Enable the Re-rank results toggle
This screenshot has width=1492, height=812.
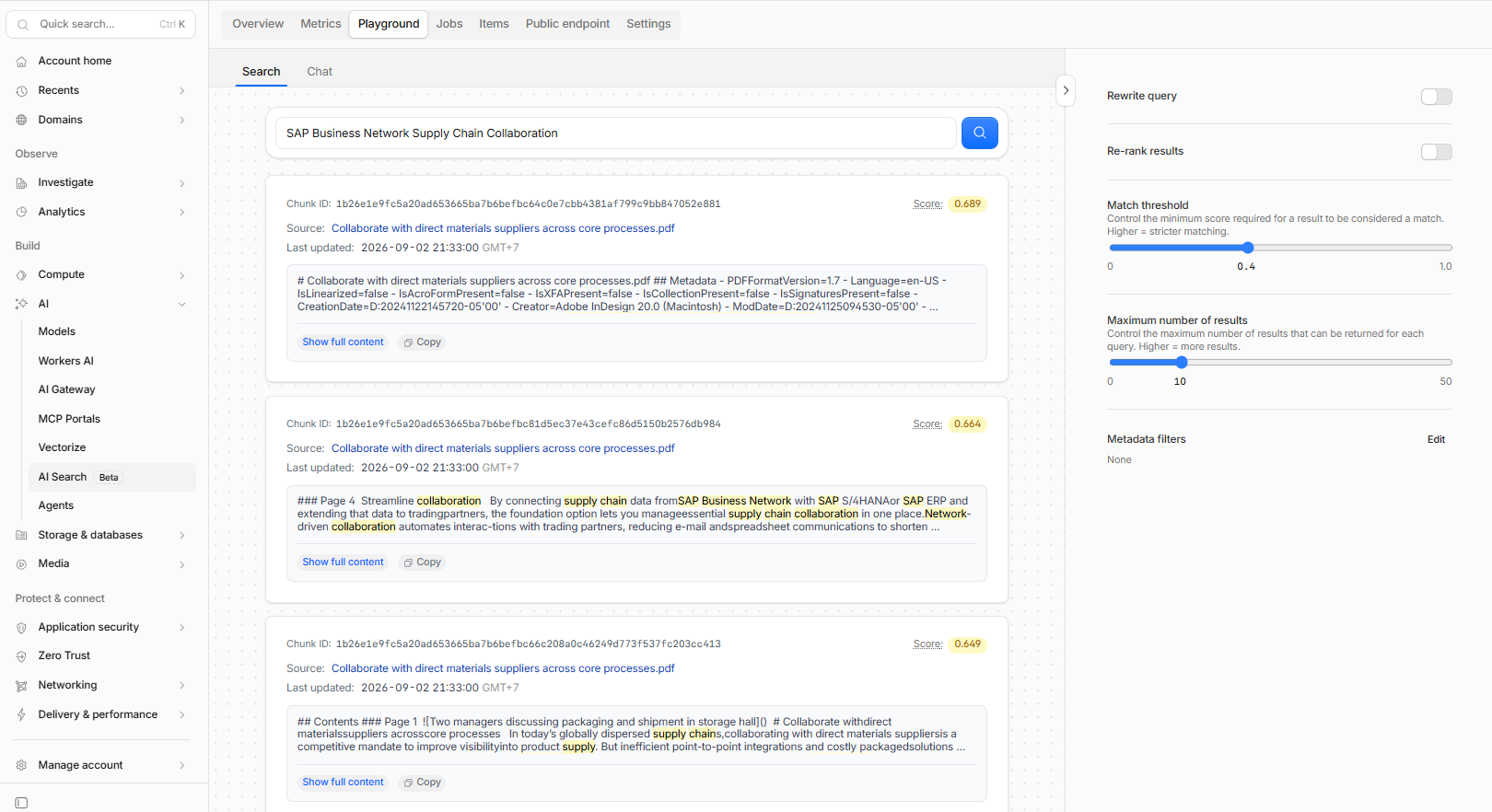(1436, 152)
